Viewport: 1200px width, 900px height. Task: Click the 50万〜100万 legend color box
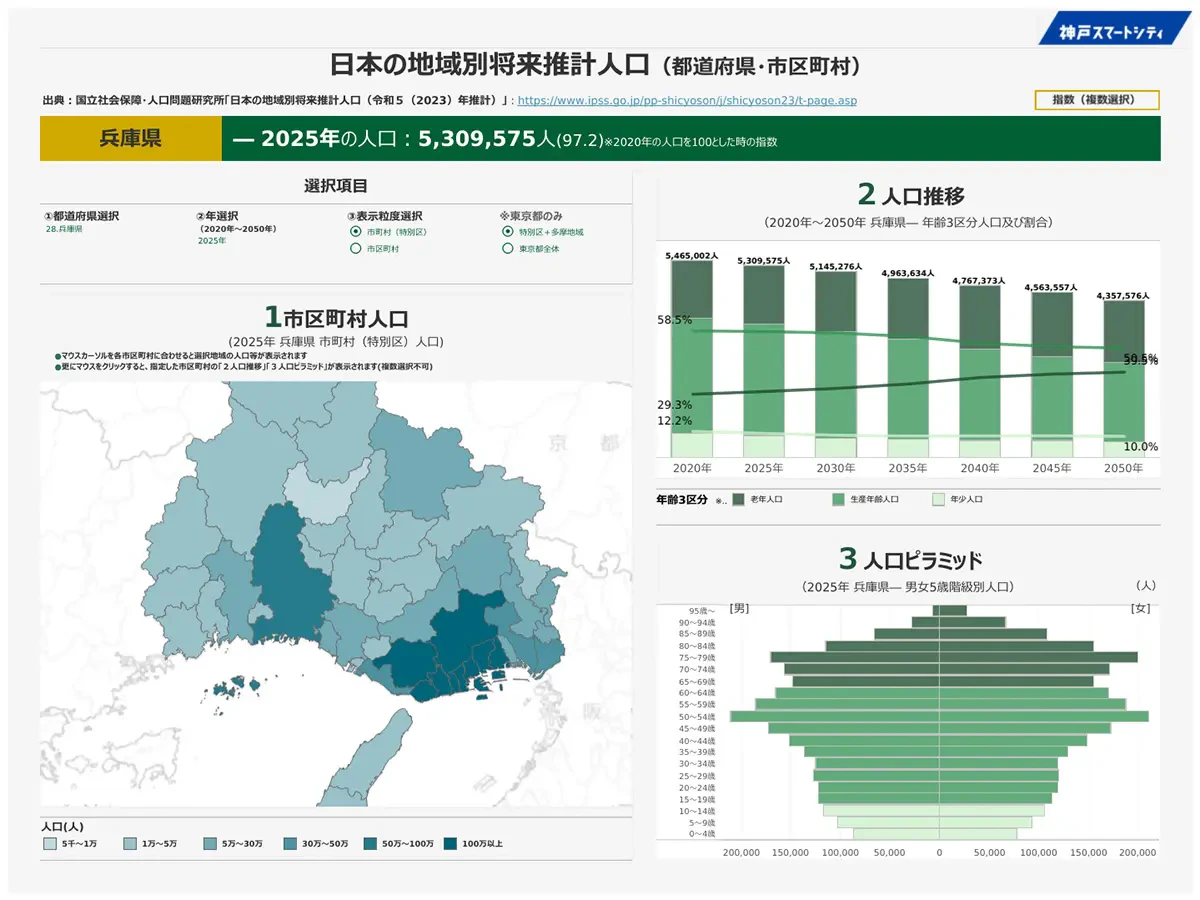click(x=370, y=844)
